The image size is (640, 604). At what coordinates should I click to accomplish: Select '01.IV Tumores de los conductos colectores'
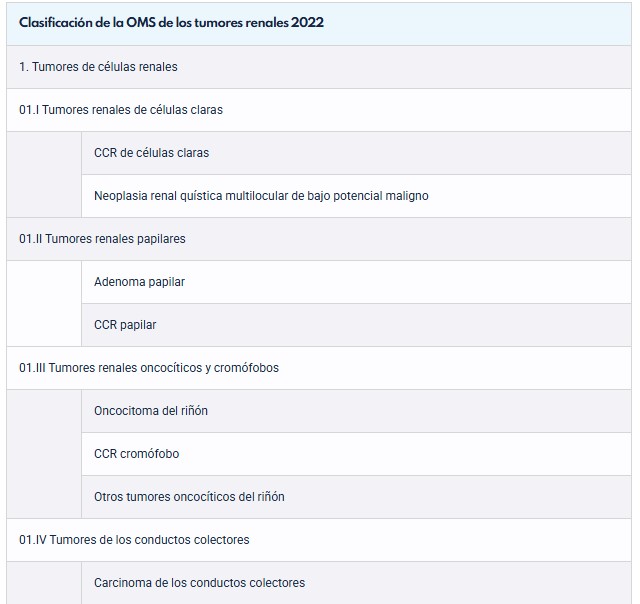pyautogui.click(x=134, y=540)
